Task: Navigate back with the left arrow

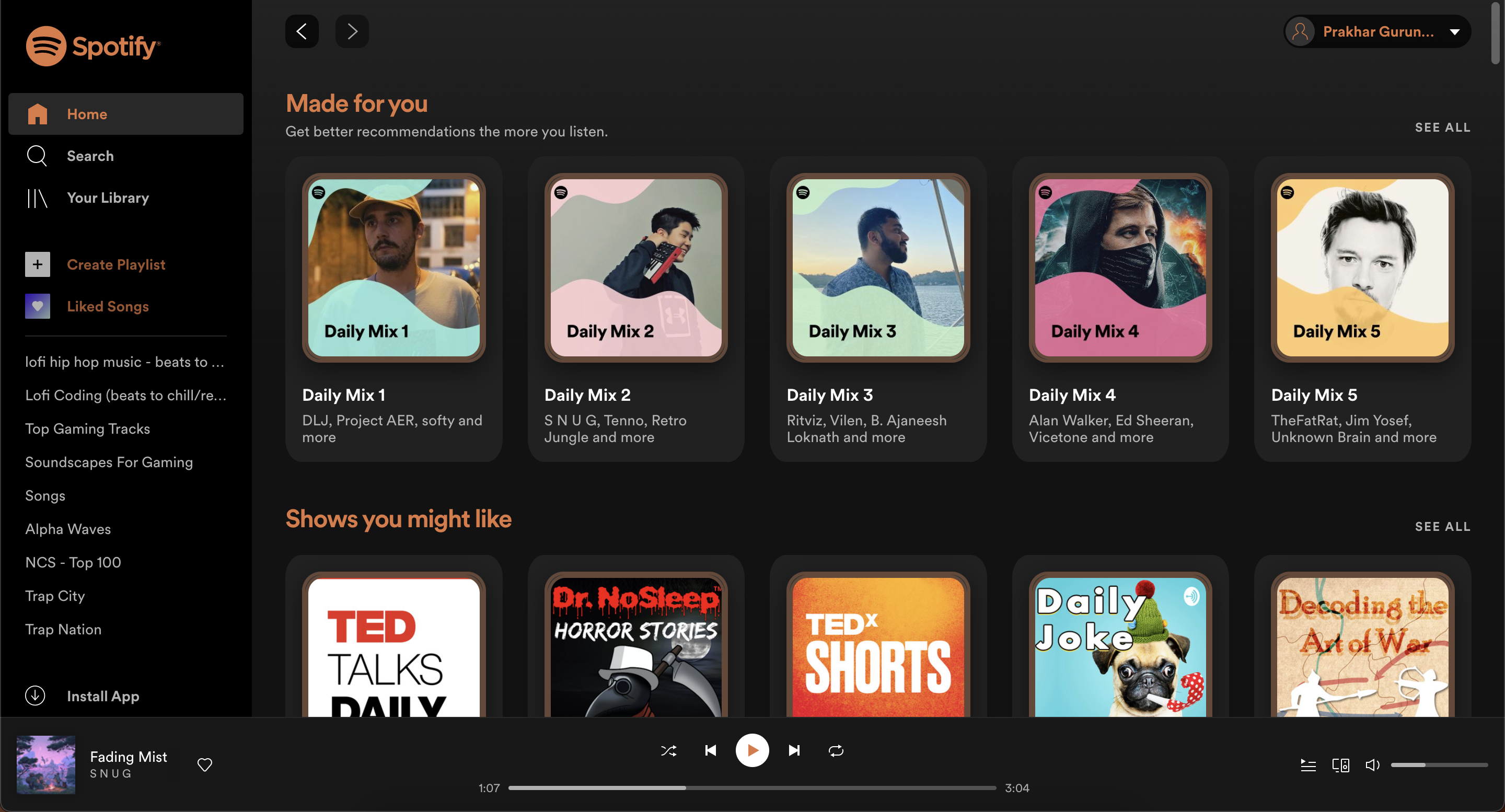Action: (x=302, y=31)
